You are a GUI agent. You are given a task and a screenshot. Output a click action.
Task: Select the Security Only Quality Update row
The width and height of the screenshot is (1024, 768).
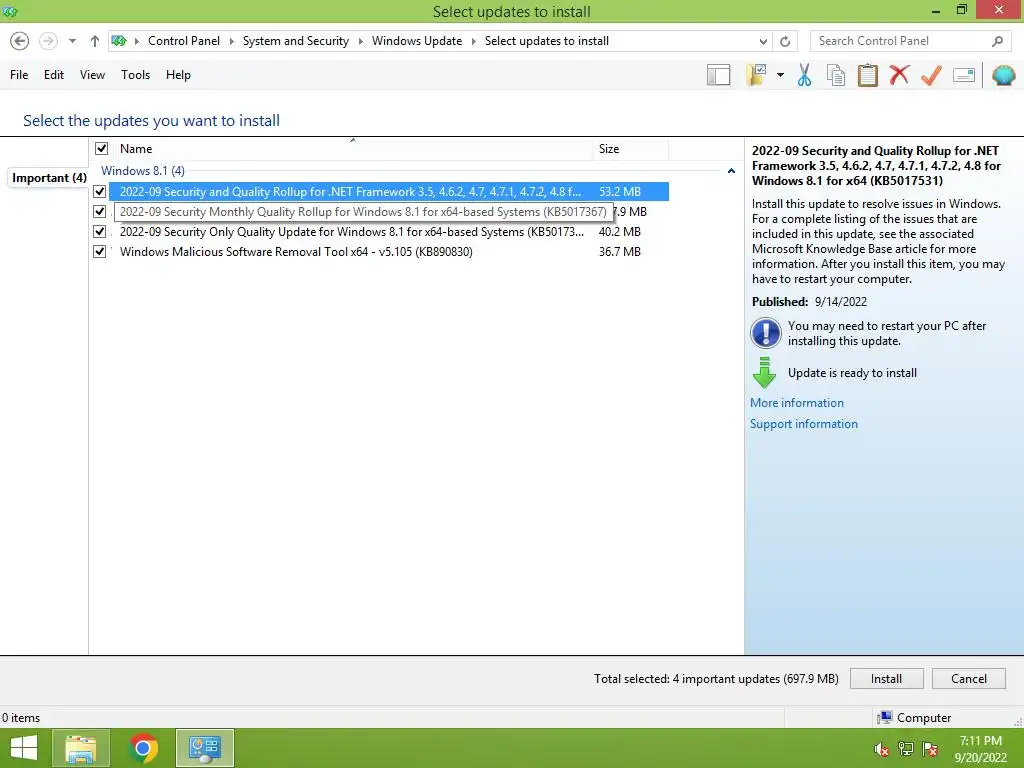click(389, 232)
